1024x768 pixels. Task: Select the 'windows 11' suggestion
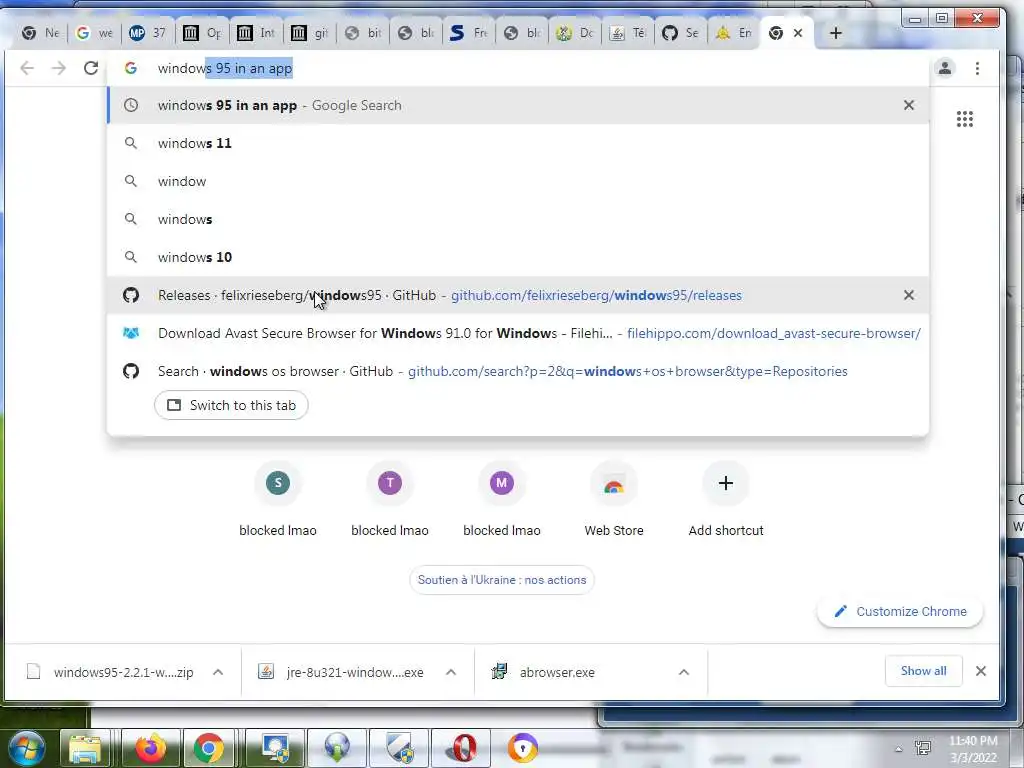pyautogui.click(x=518, y=143)
